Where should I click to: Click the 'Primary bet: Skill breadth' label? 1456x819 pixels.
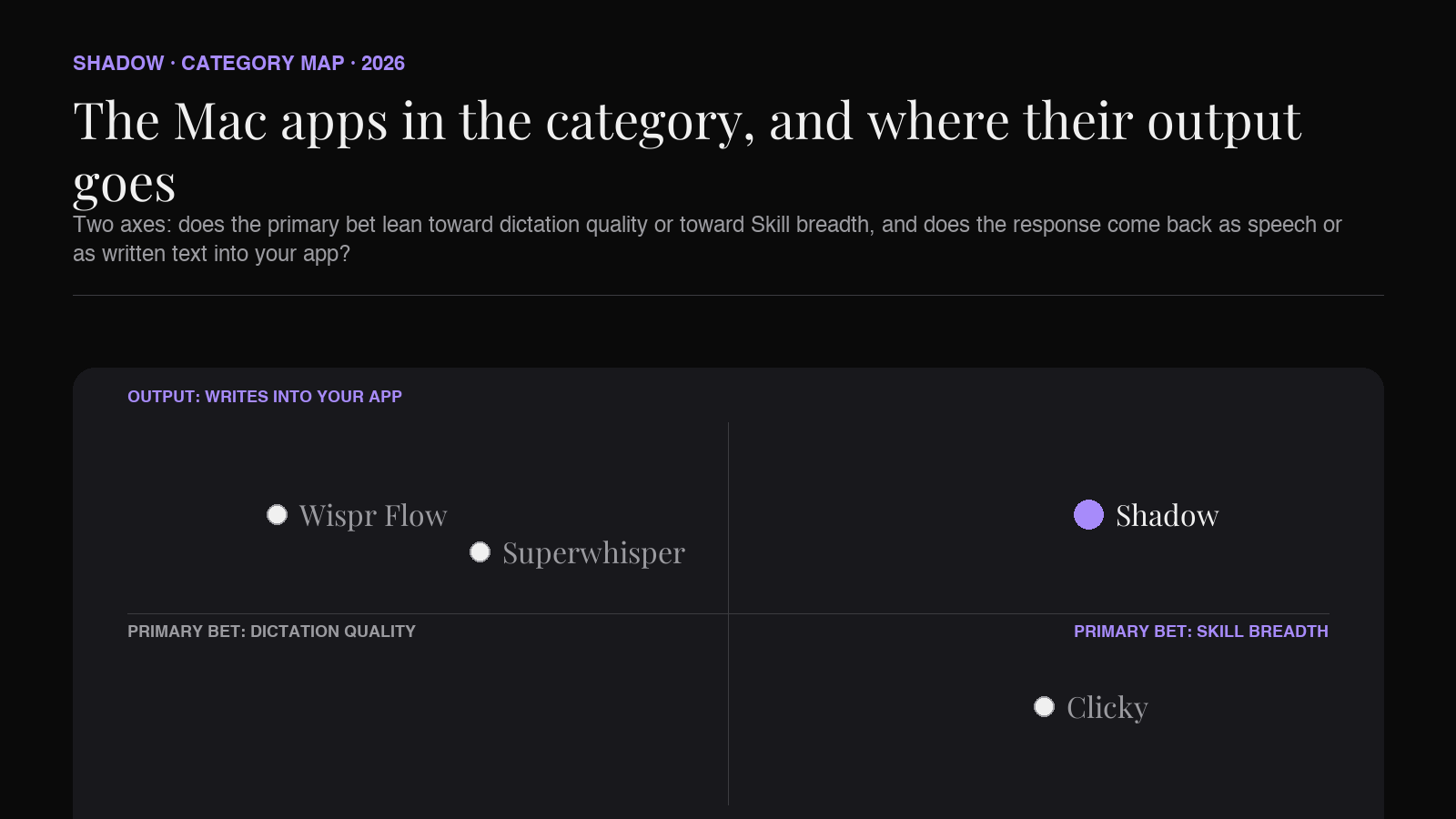click(x=1200, y=632)
